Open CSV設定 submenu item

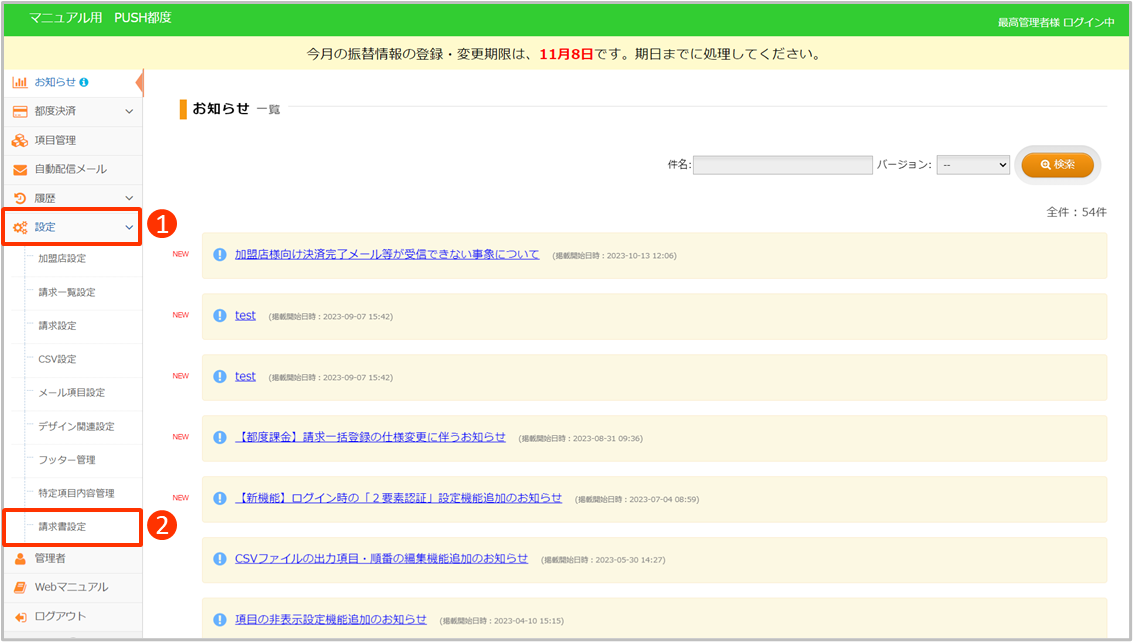pos(57,359)
